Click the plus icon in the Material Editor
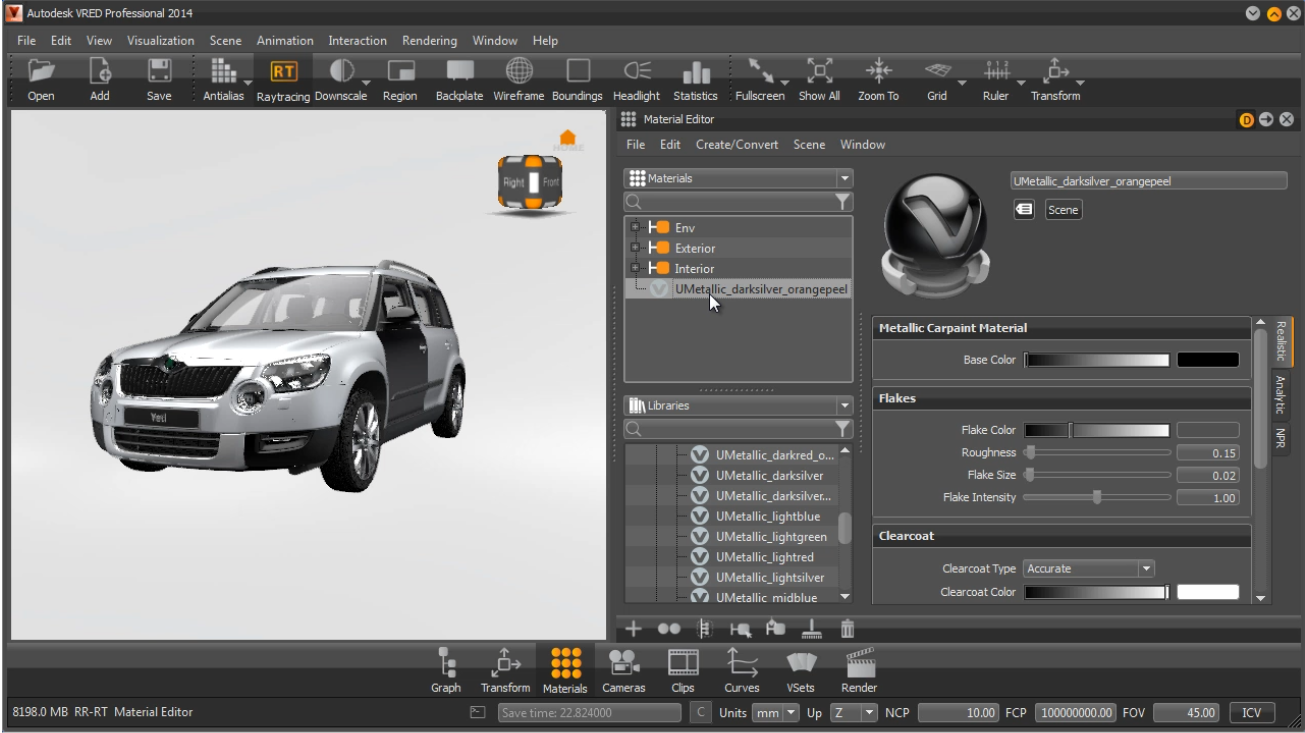 (634, 628)
